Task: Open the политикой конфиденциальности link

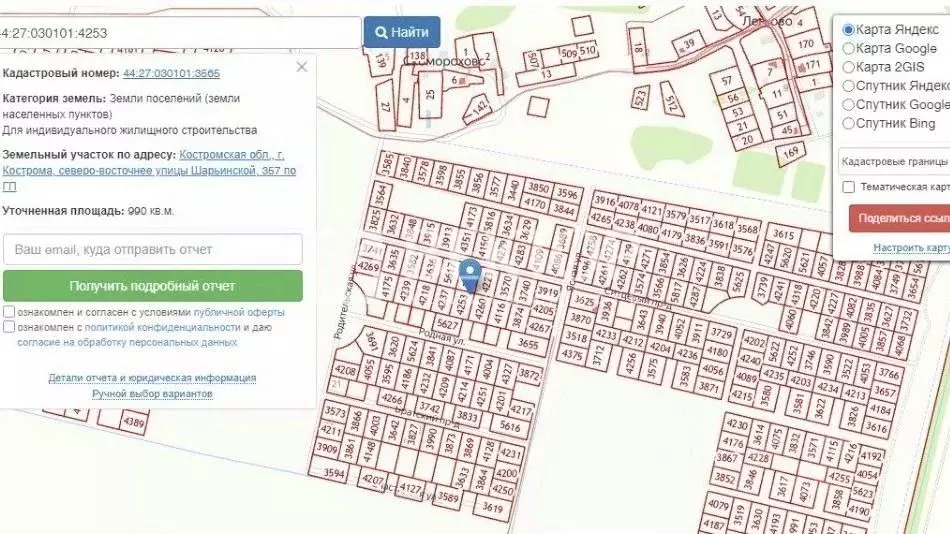Action: (x=162, y=327)
